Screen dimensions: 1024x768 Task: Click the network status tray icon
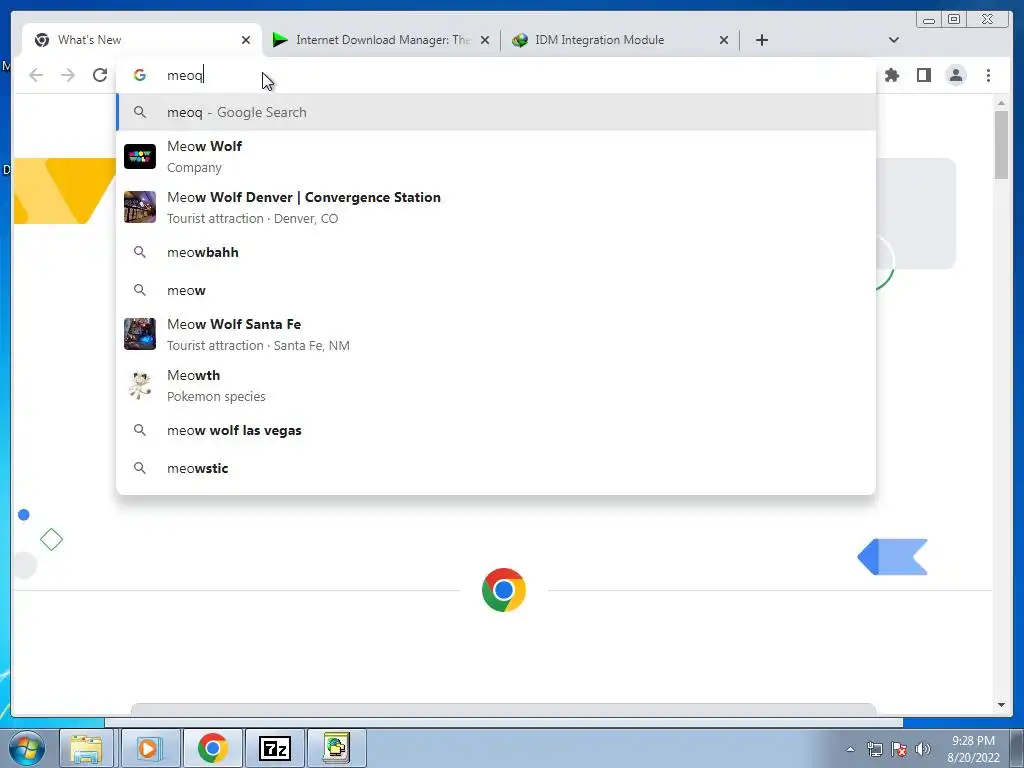pyautogui.click(x=874, y=749)
